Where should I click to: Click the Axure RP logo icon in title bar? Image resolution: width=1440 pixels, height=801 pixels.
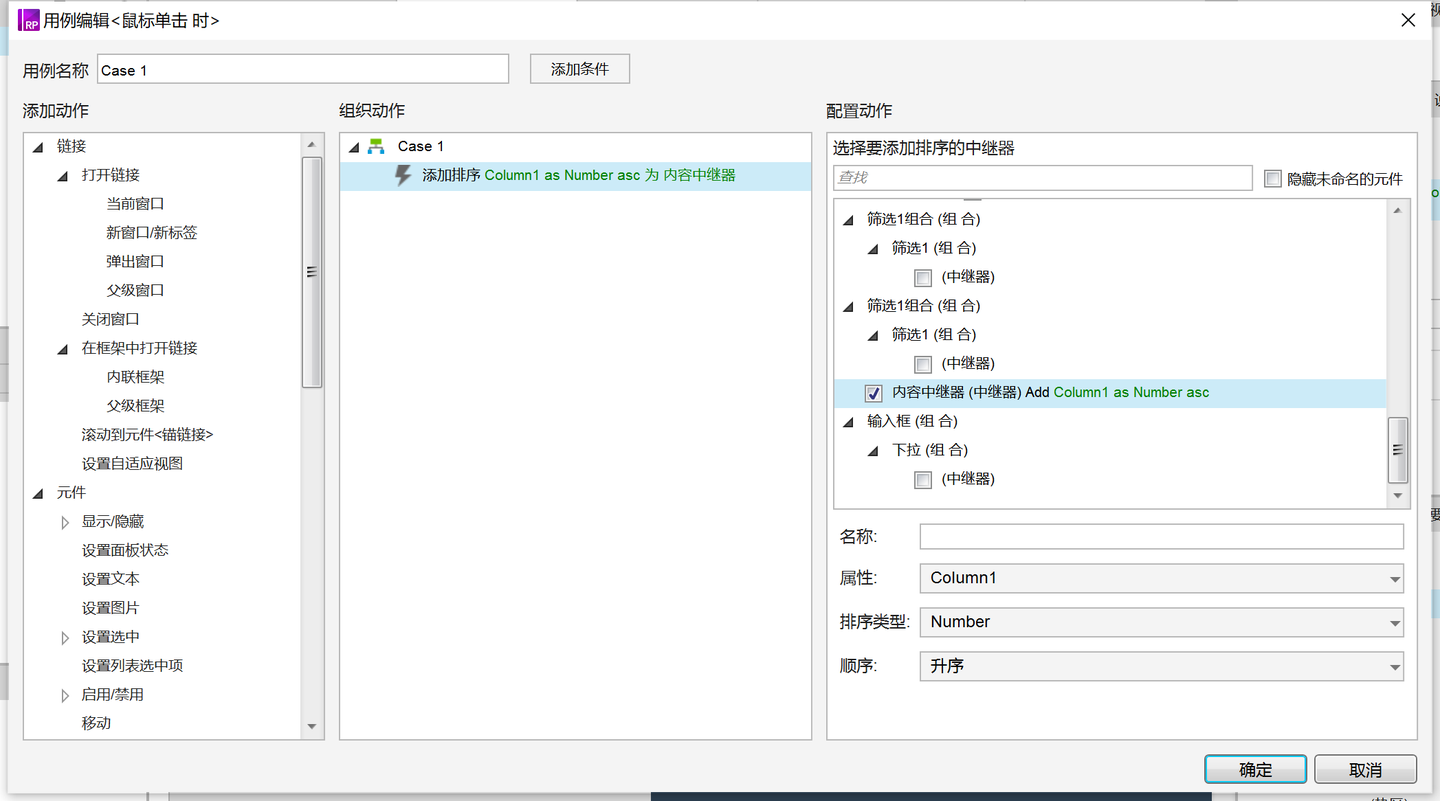point(29,20)
